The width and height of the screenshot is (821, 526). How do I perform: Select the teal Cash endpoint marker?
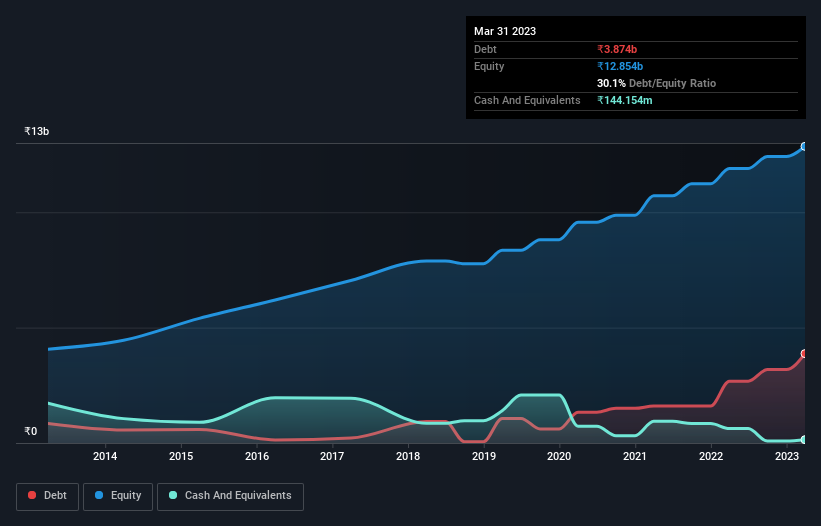pos(804,440)
